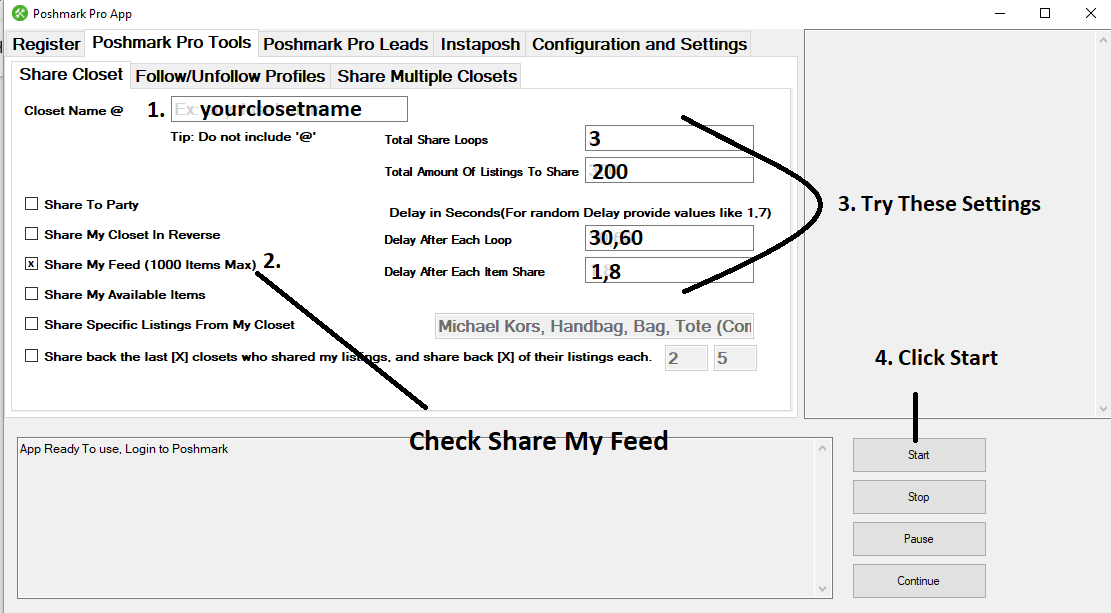Click the Continue button
The height and width of the screenshot is (613, 1111).
919,580
